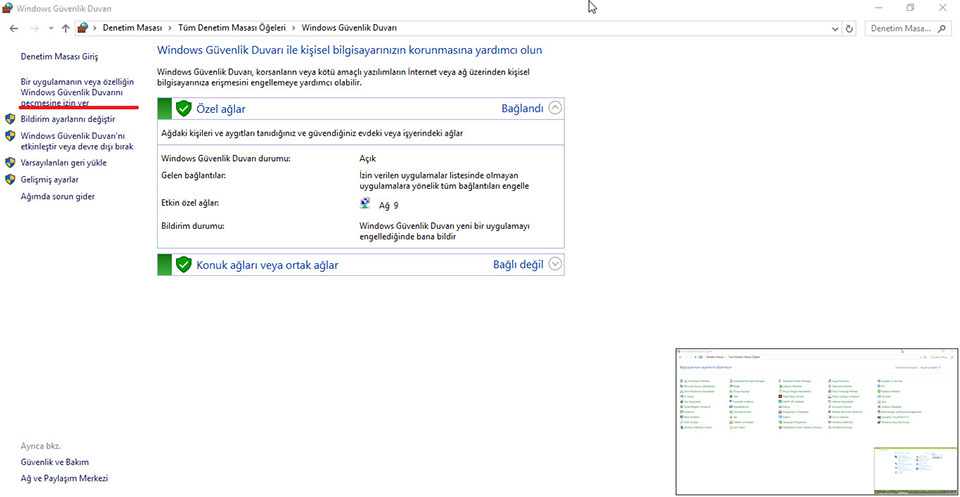
Task: Click the 'Gelen bağlantılar:' label
Action: (194, 176)
